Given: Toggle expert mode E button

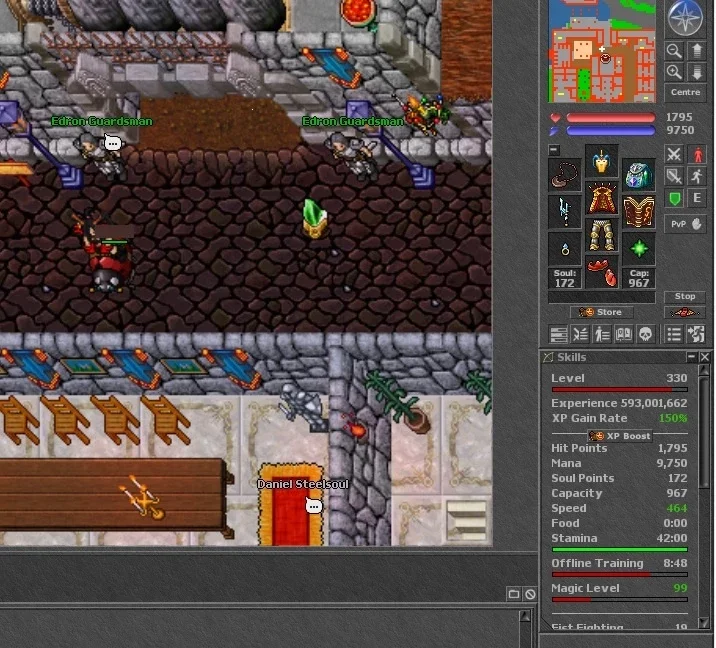Looking at the screenshot, I should [697, 198].
